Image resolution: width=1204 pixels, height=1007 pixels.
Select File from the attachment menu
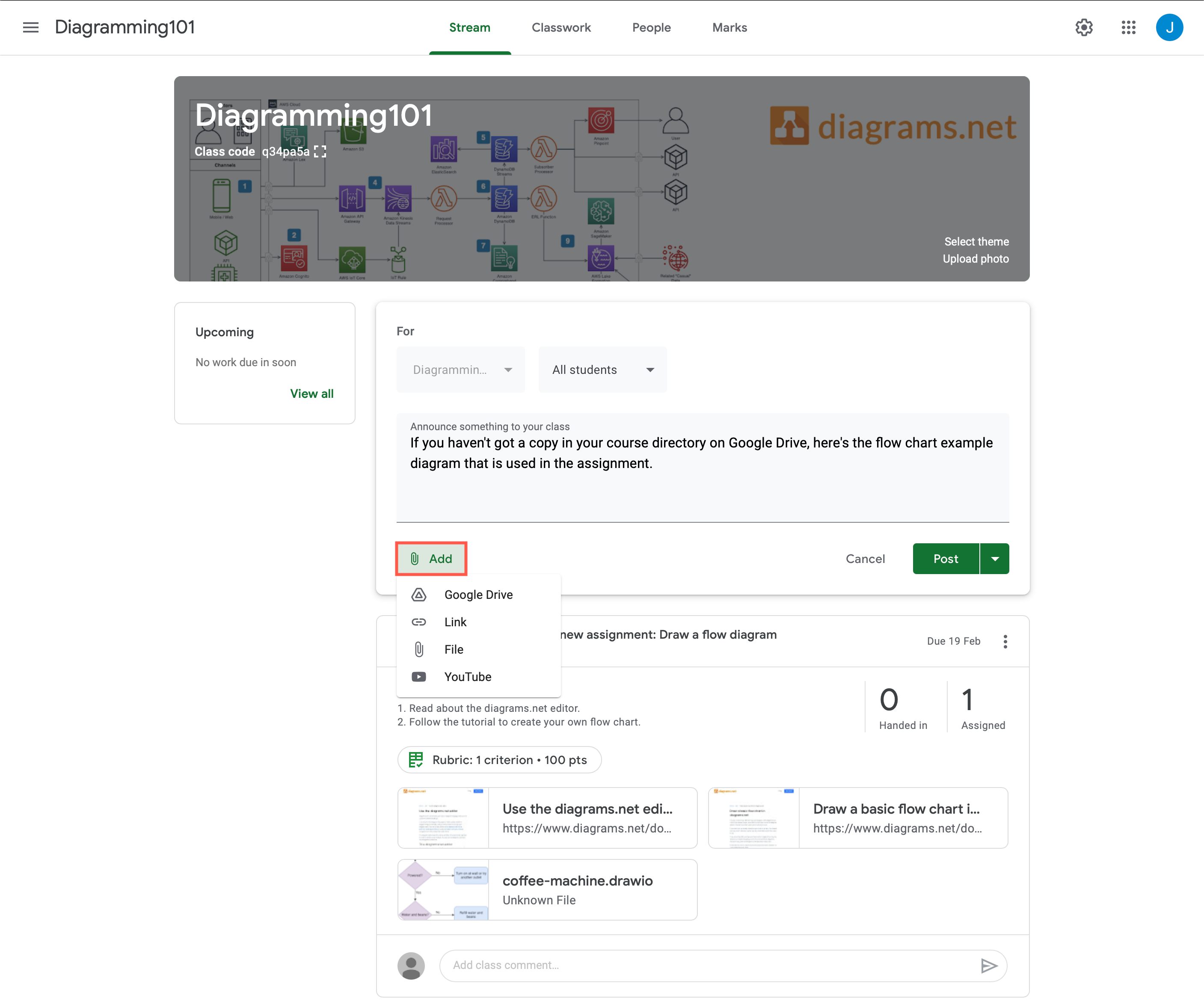click(x=454, y=649)
